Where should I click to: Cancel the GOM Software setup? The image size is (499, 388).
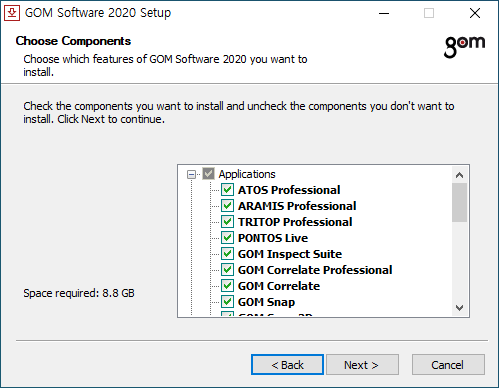[x=448, y=365]
